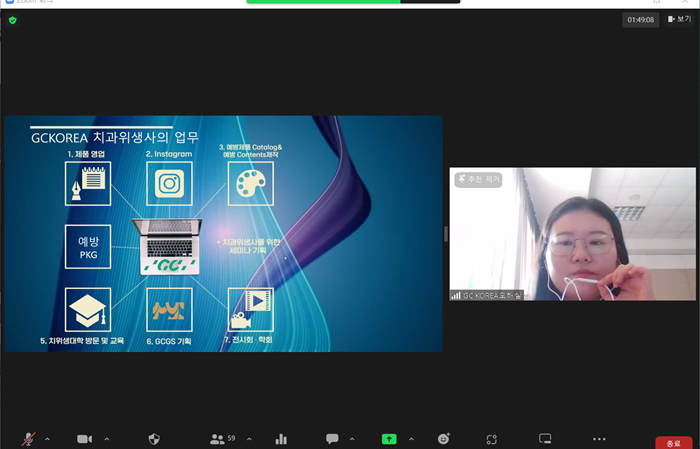Image resolution: width=700 pixels, height=449 pixels.
Task: Expand video options arrow next to camera
Action: pyautogui.click(x=107, y=439)
